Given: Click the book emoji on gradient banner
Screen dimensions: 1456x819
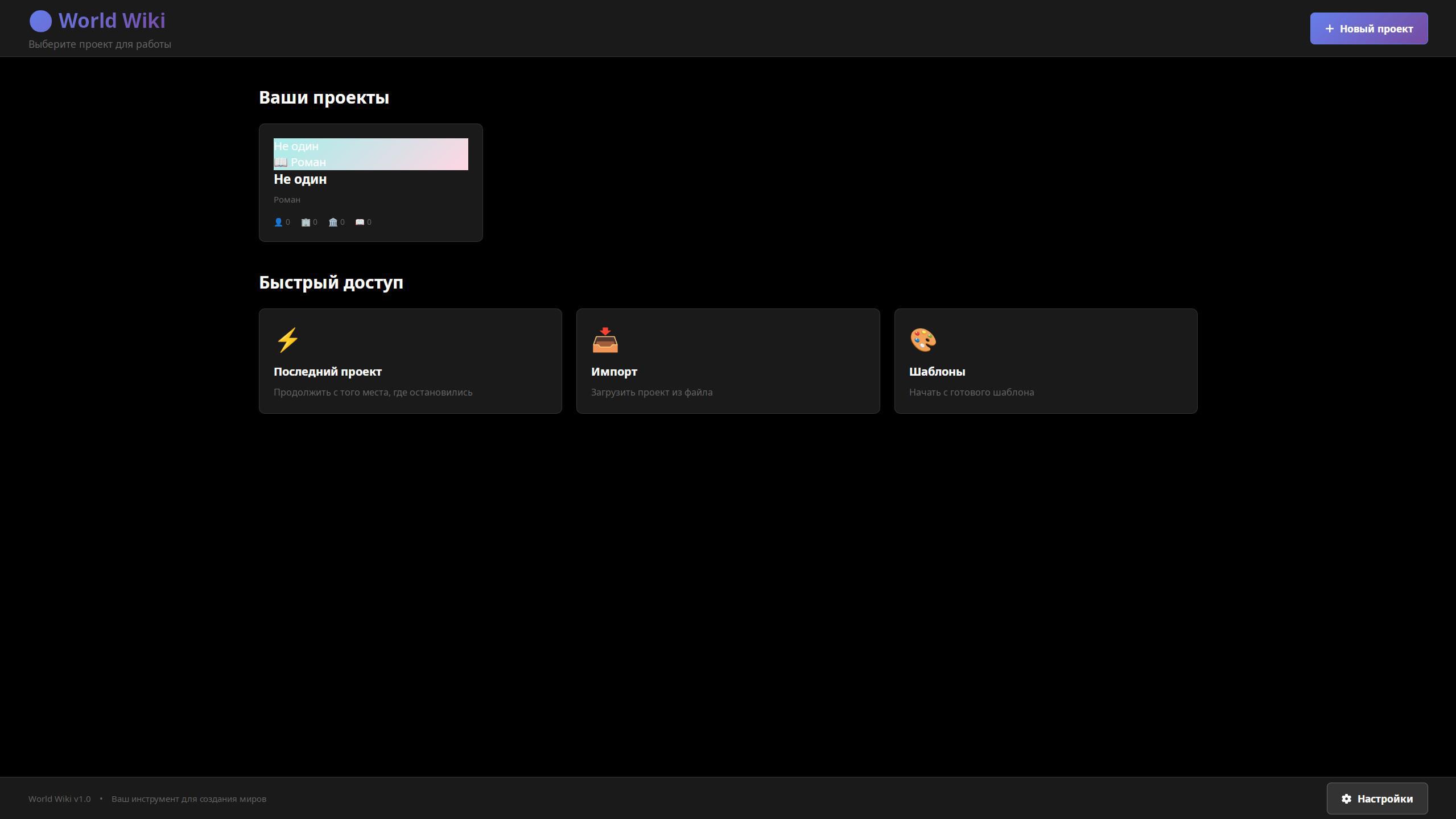Looking at the screenshot, I should [281, 162].
